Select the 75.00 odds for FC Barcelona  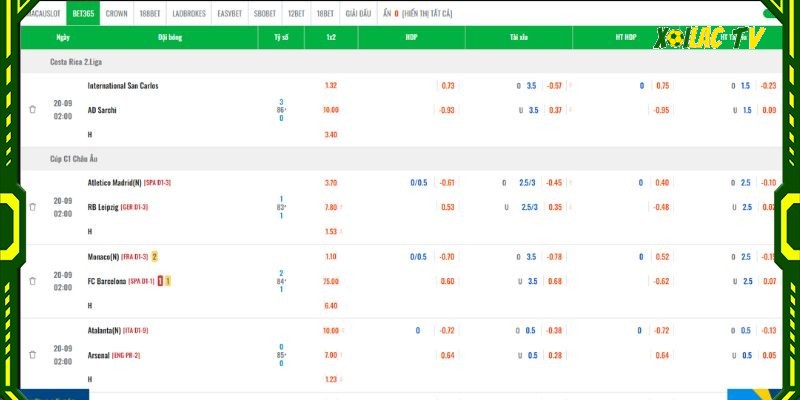[331, 281]
